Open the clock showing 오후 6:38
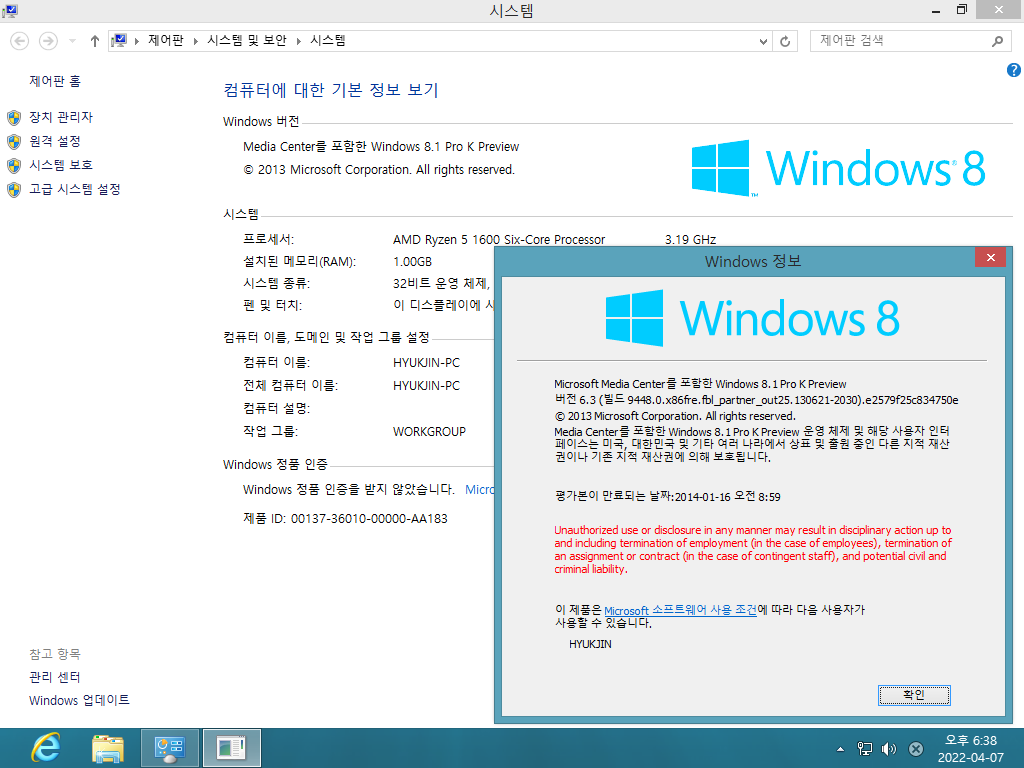This screenshot has width=1024, height=768. pyautogui.click(x=970, y=749)
